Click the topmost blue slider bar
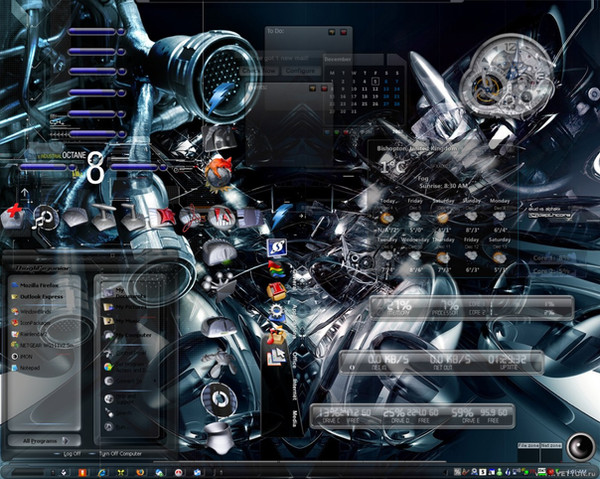The image size is (600, 479). tap(96, 32)
